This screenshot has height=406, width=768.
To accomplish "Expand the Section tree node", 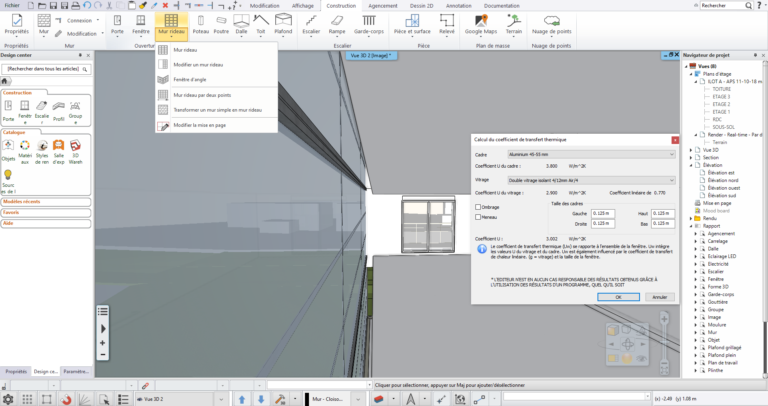I will [x=691, y=158].
